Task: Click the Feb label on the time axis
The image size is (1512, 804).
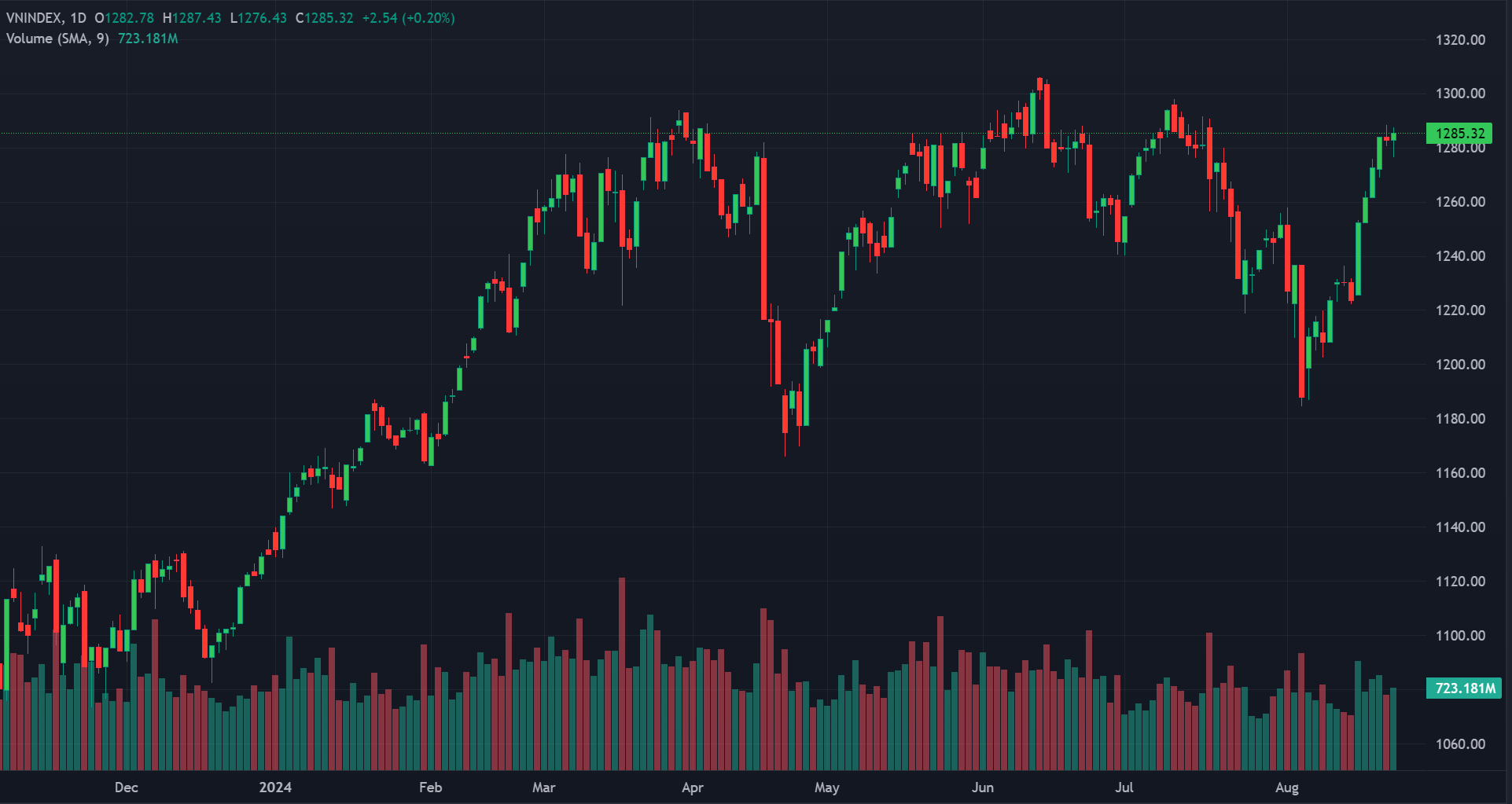Action: tap(430, 787)
